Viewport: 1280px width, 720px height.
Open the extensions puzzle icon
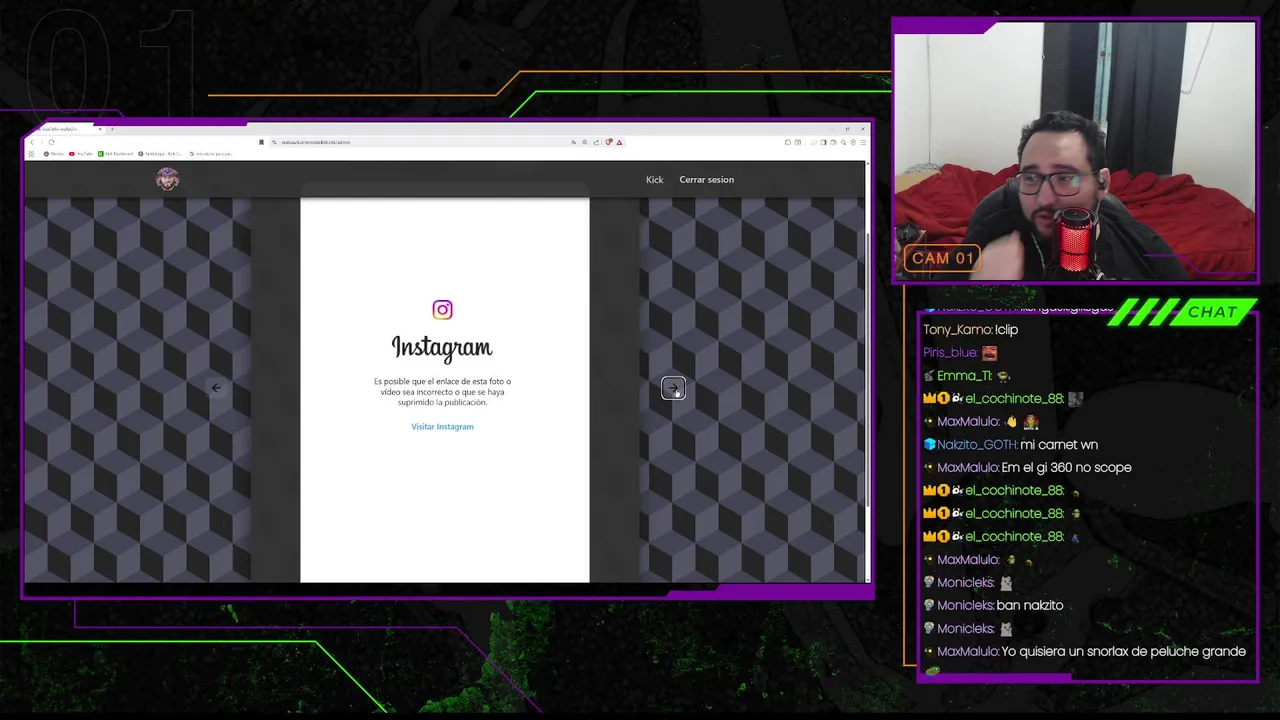[x=787, y=142]
